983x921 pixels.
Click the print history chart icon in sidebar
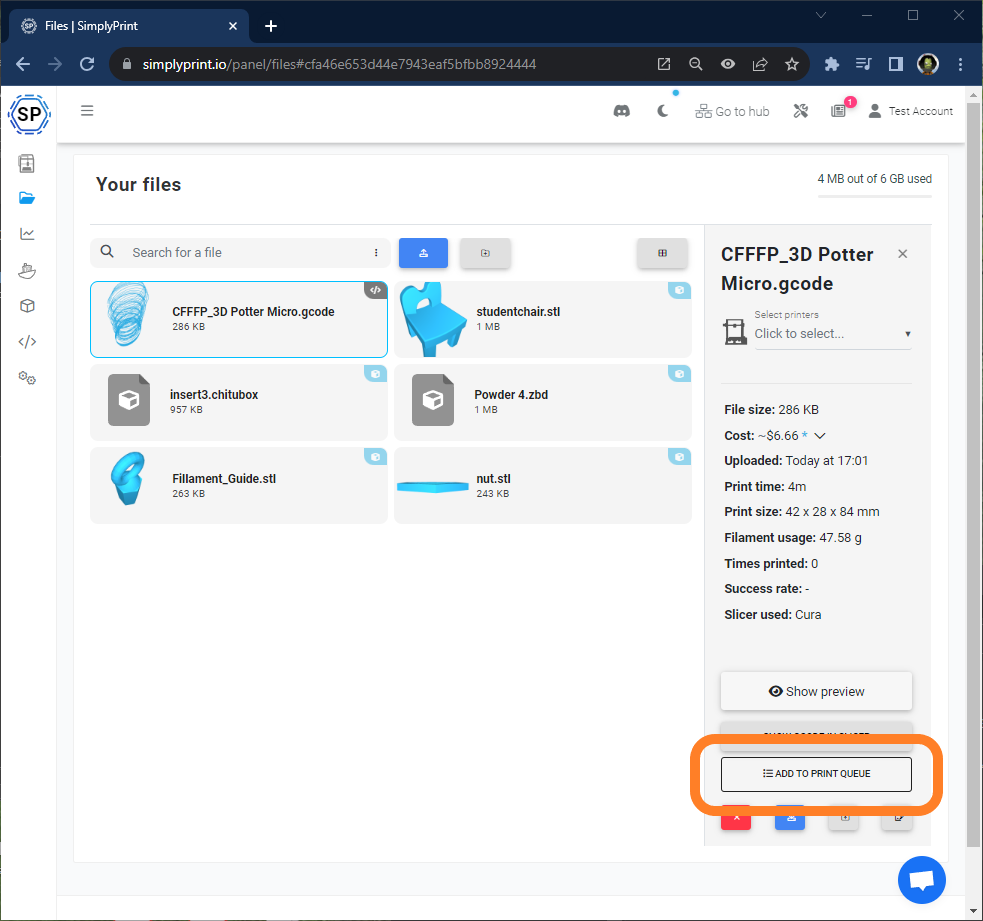pyautogui.click(x=27, y=234)
